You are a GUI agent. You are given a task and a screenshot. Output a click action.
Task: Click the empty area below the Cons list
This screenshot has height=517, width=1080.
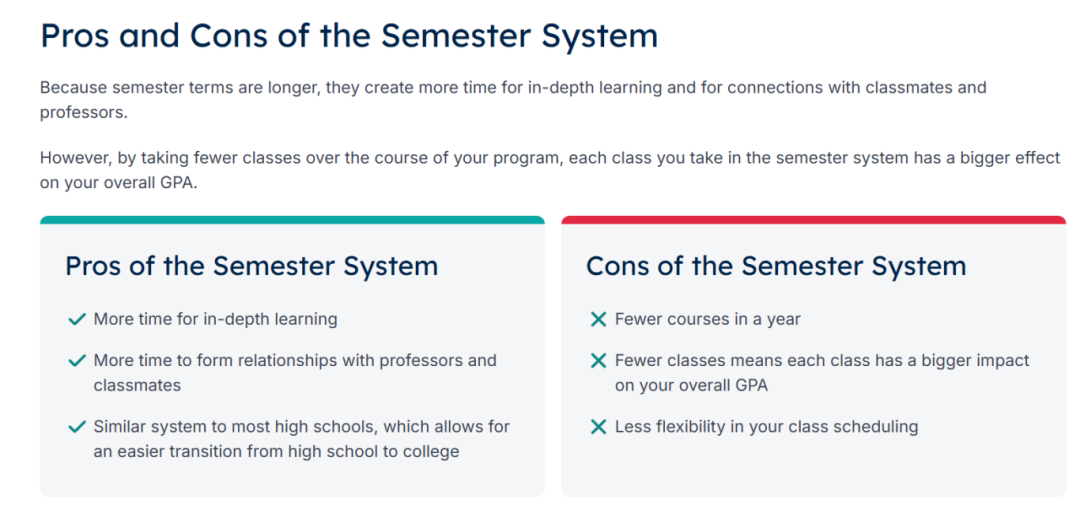(813, 468)
